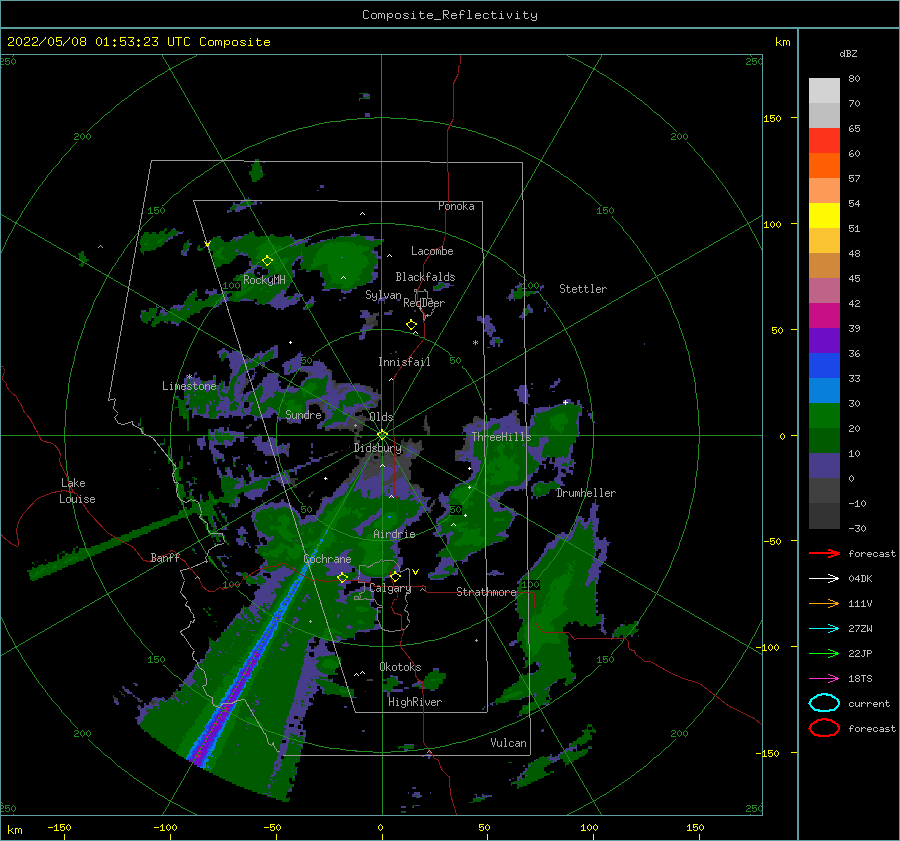Pick the yellow swatch between 54 and 51
This screenshot has width=900, height=841.
coord(824,215)
